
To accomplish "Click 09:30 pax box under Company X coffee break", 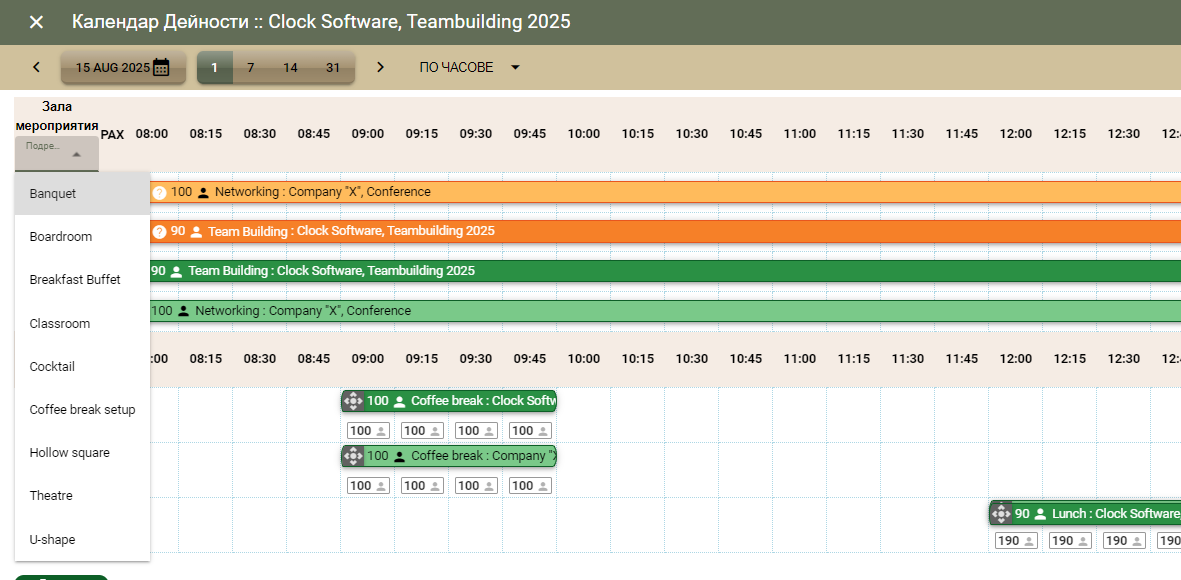I will [476, 486].
